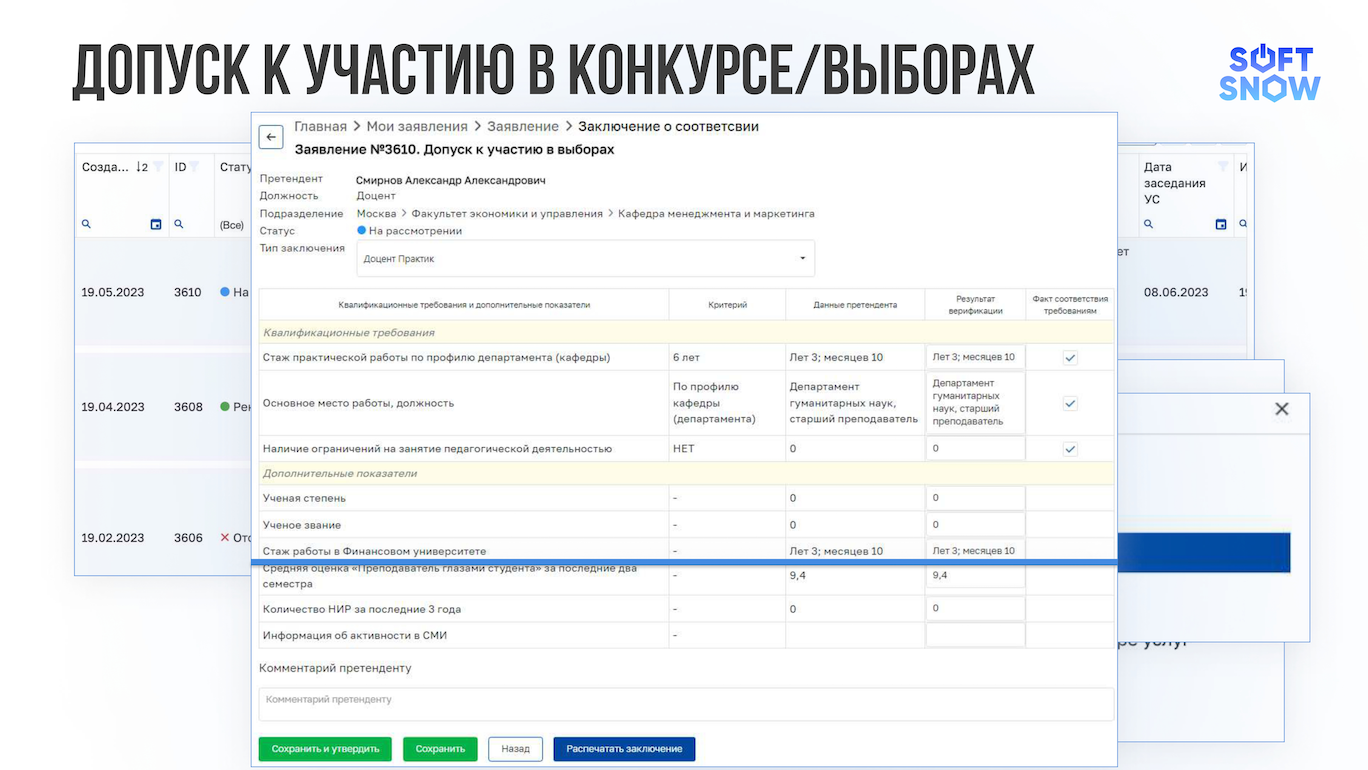Screen dimensions: 1368x770
Task: Open the (Все) status filter dropdown in list
Action: (x=232, y=225)
